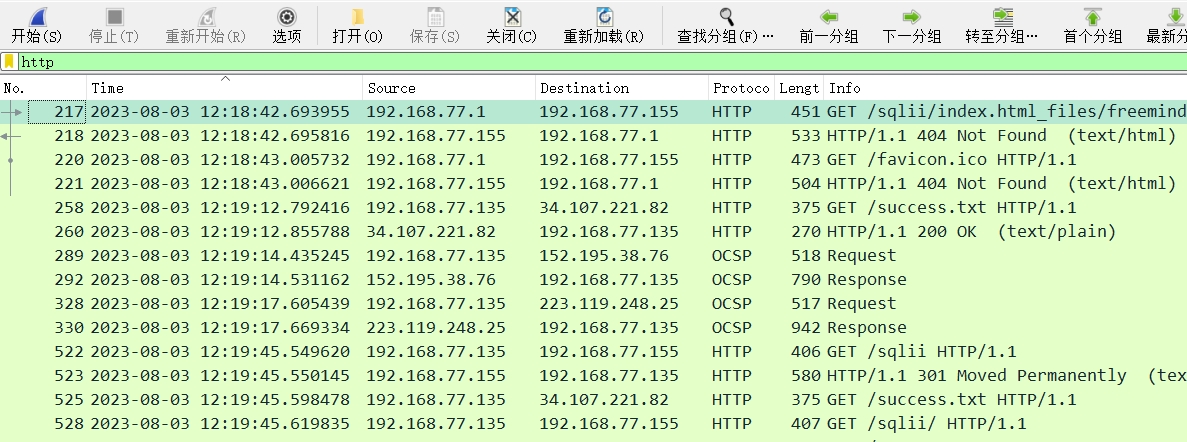Restart capture via the 重新开始 icon
The image size is (1187, 442).
click(x=206, y=17)
